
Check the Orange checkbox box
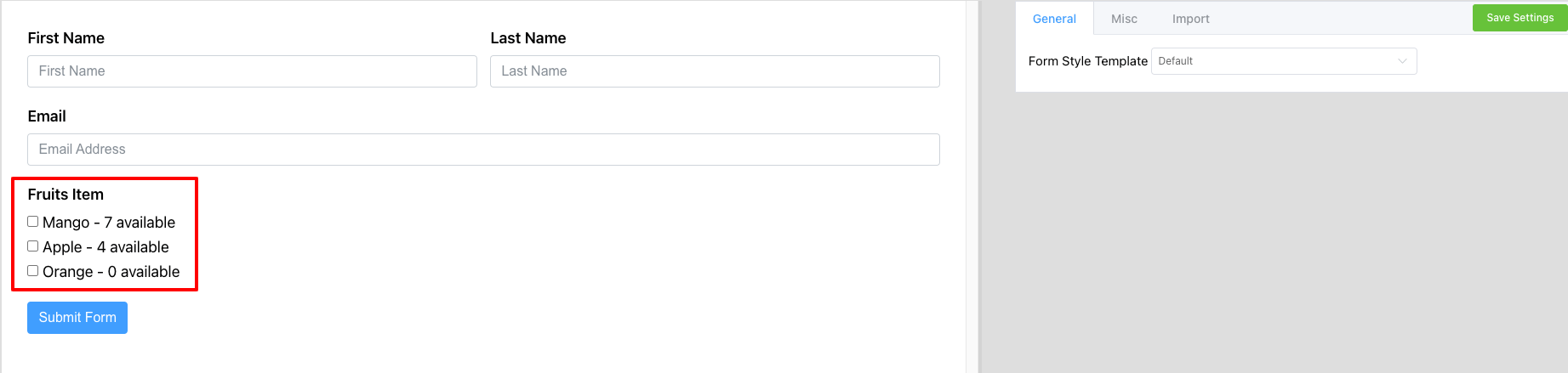[33, 271]
